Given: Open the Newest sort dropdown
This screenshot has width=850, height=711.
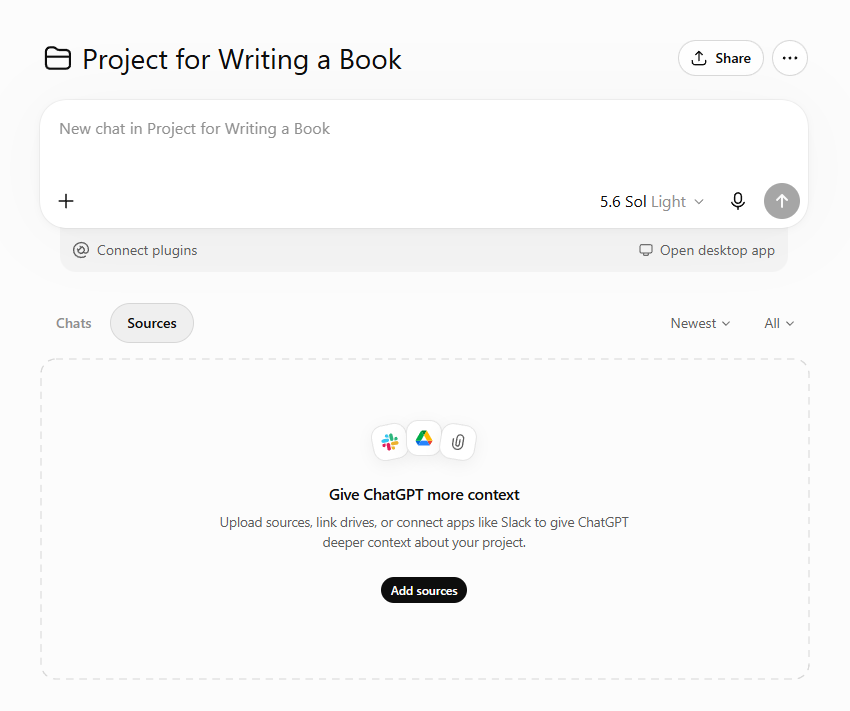Looking at the screenshot, I should tap(700, 324).
